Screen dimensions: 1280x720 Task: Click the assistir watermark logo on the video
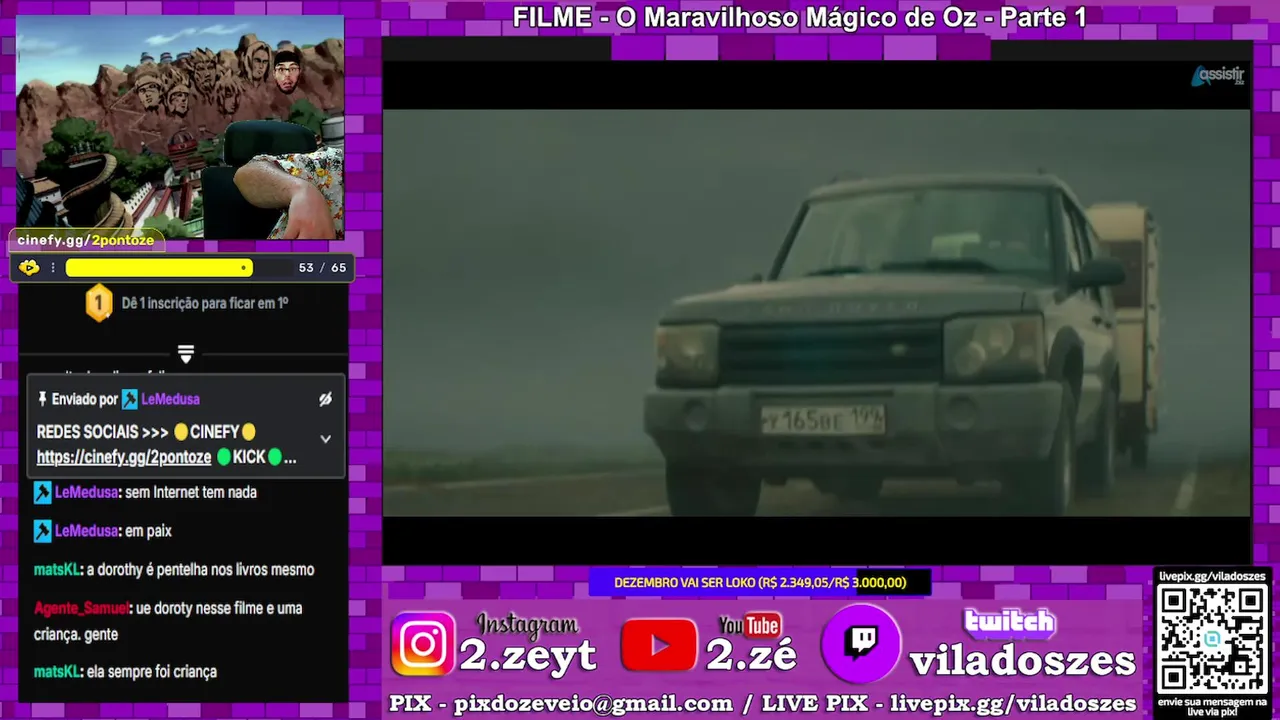click(1217, 76)
